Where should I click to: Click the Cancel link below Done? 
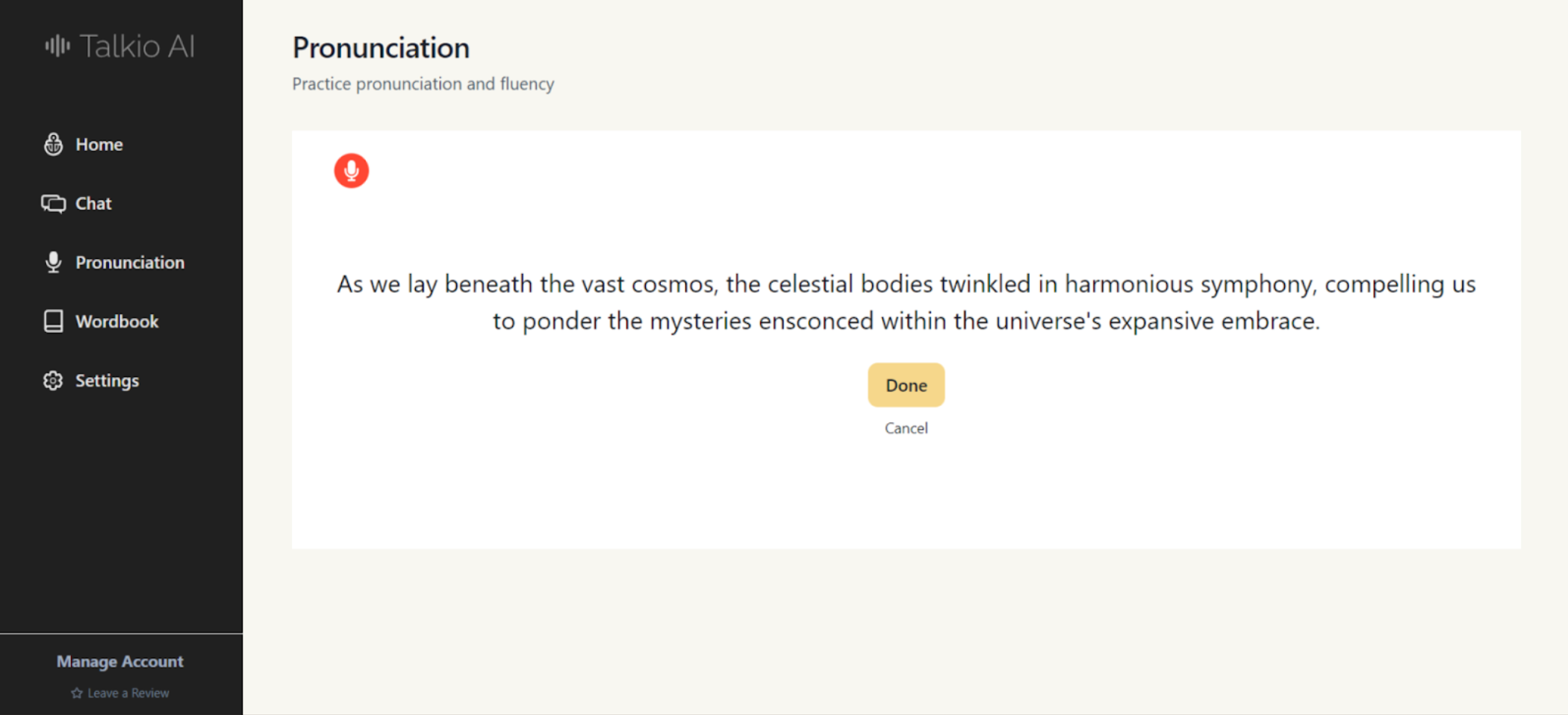click(x=906, y=428)
